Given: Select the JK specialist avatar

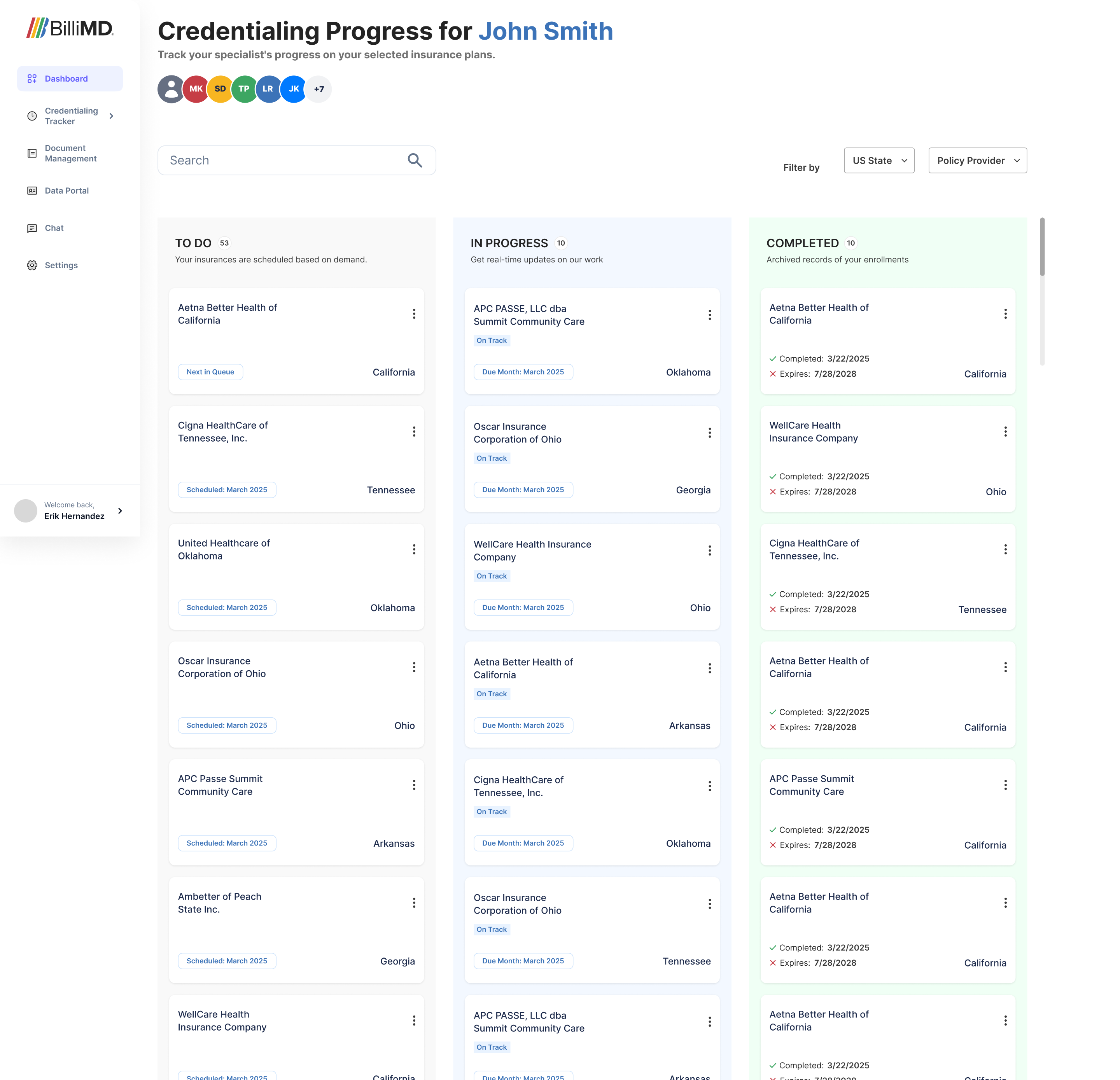Looking at the screenshot, I should 294,89.
